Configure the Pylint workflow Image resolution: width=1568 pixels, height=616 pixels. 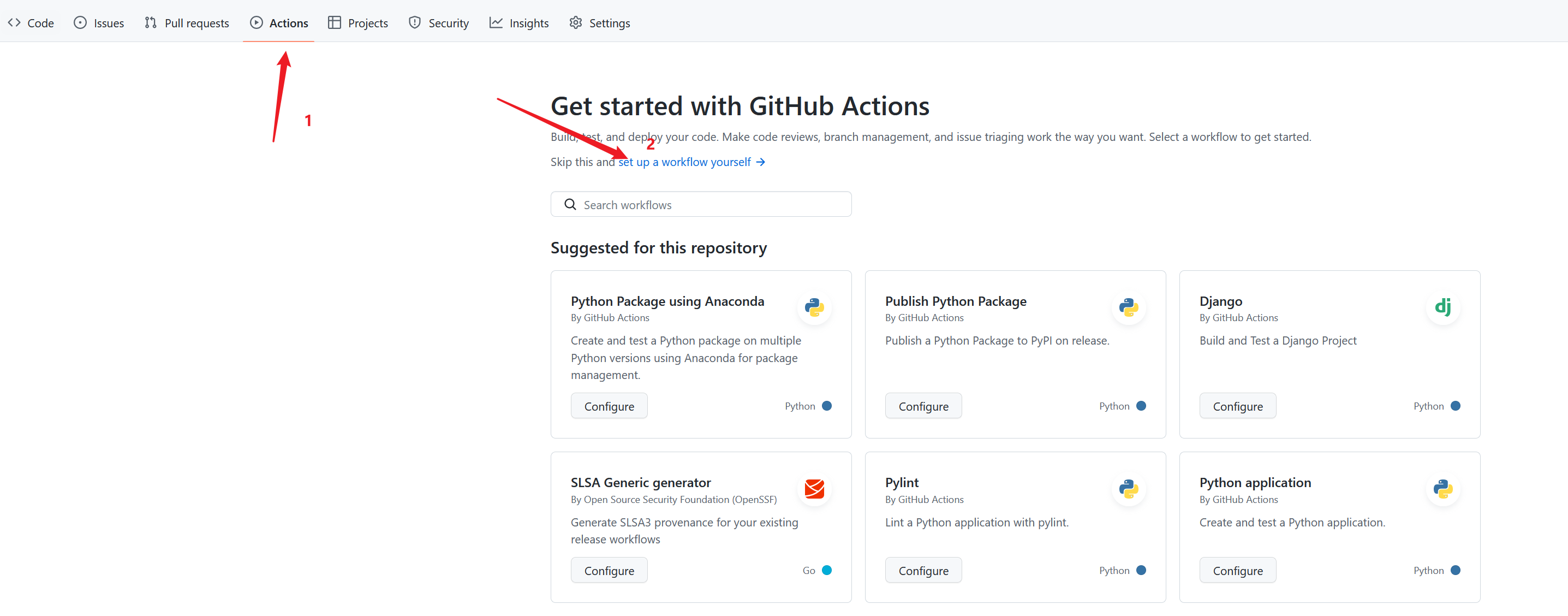point(923,570)
